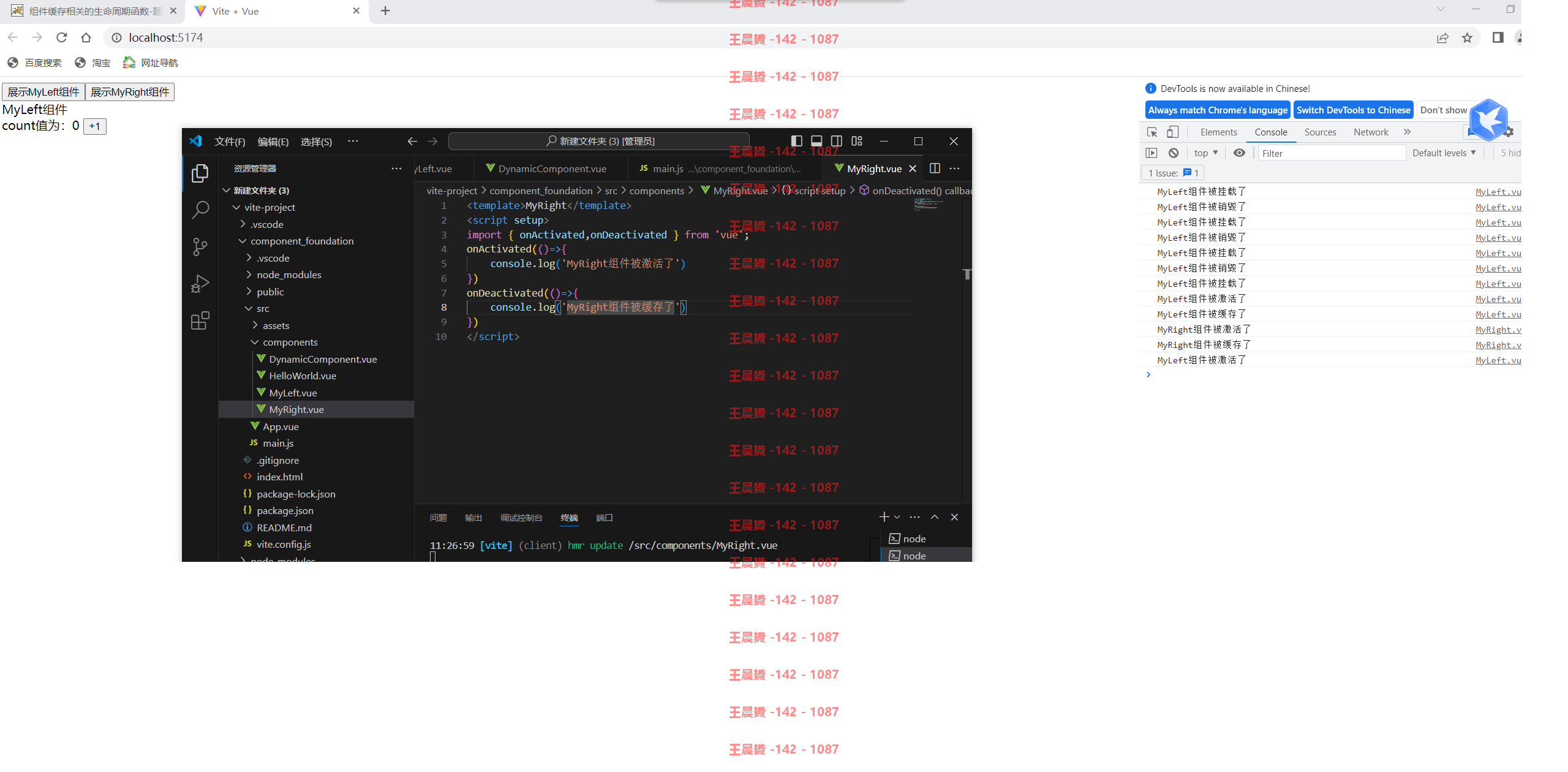Open MyRight.v source link for MyRight组件被激活了

click(x=1498, y=330)
